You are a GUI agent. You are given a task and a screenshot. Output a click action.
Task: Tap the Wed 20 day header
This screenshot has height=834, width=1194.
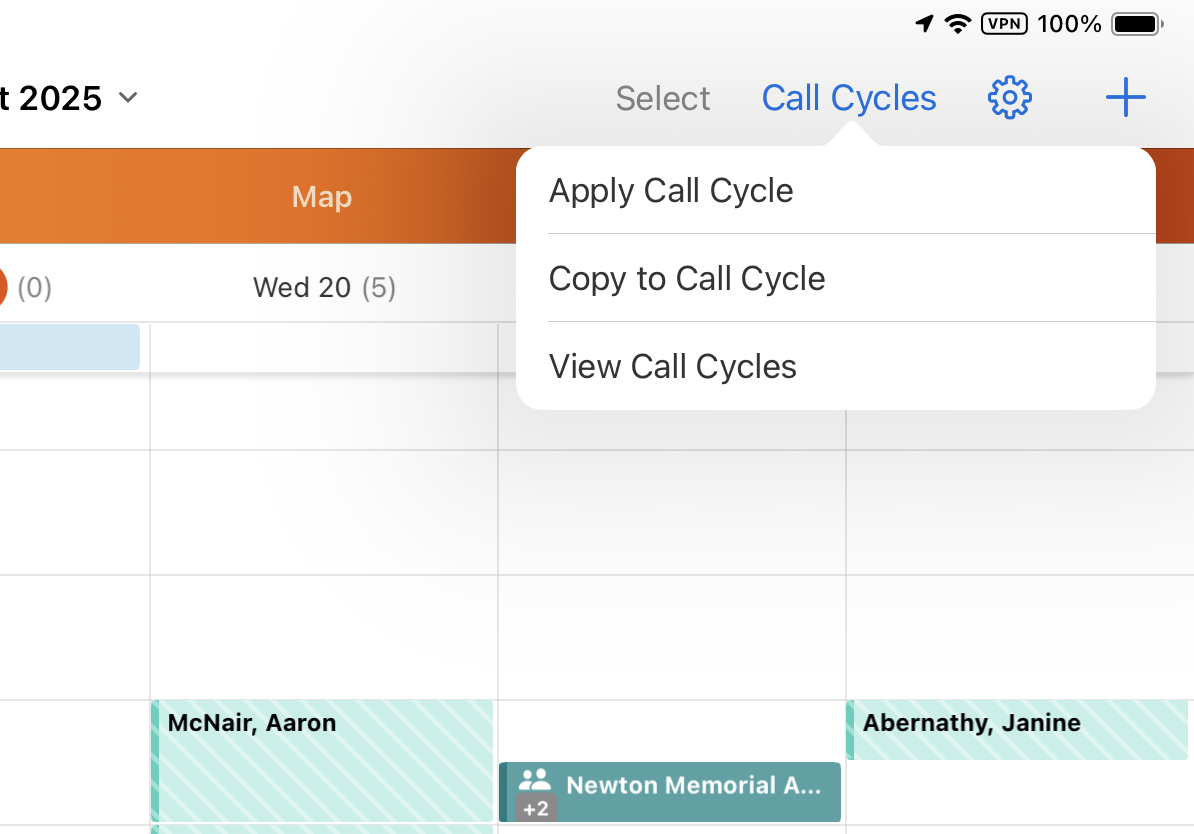[324, 288]
